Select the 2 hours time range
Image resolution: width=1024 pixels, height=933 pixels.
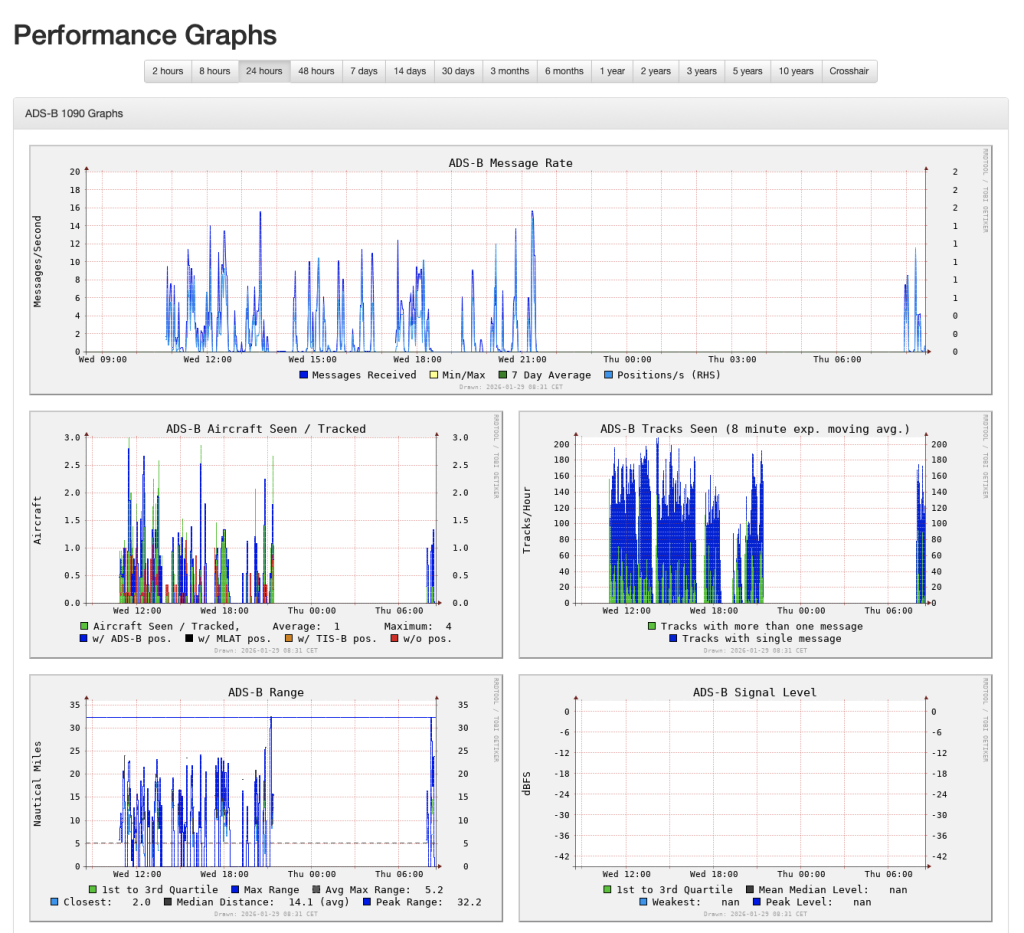pos(167,70)
